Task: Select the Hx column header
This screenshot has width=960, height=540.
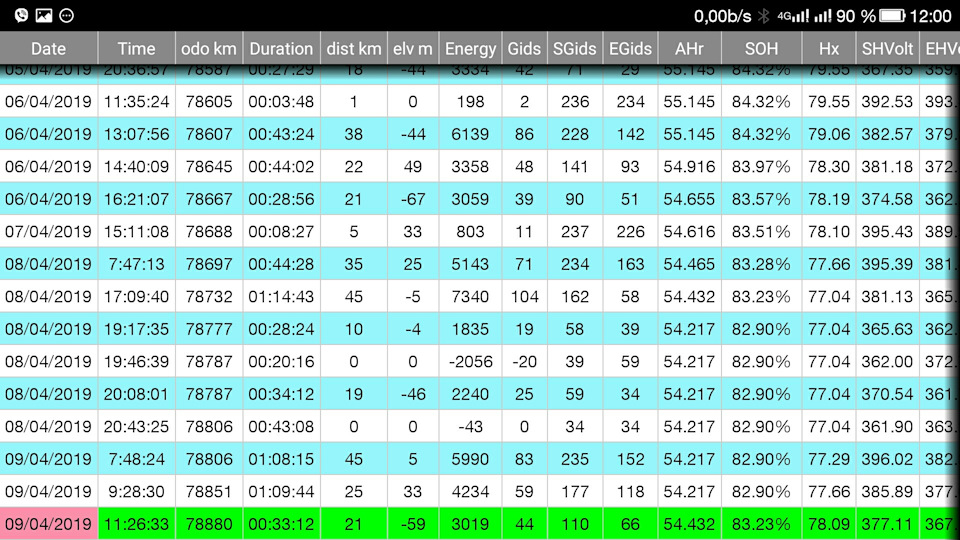Action: pyautogui.click(x=829, y=48)
